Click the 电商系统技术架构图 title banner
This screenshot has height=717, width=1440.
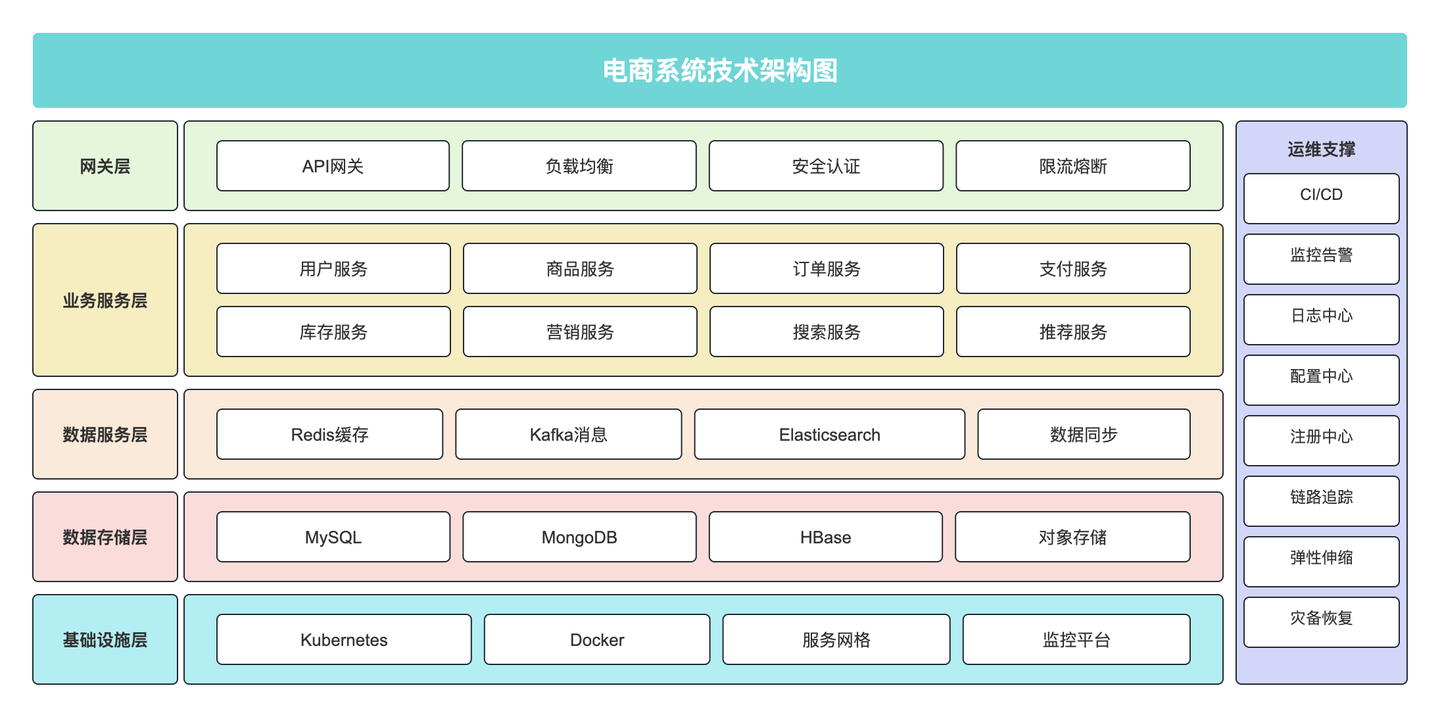(719, 70)
